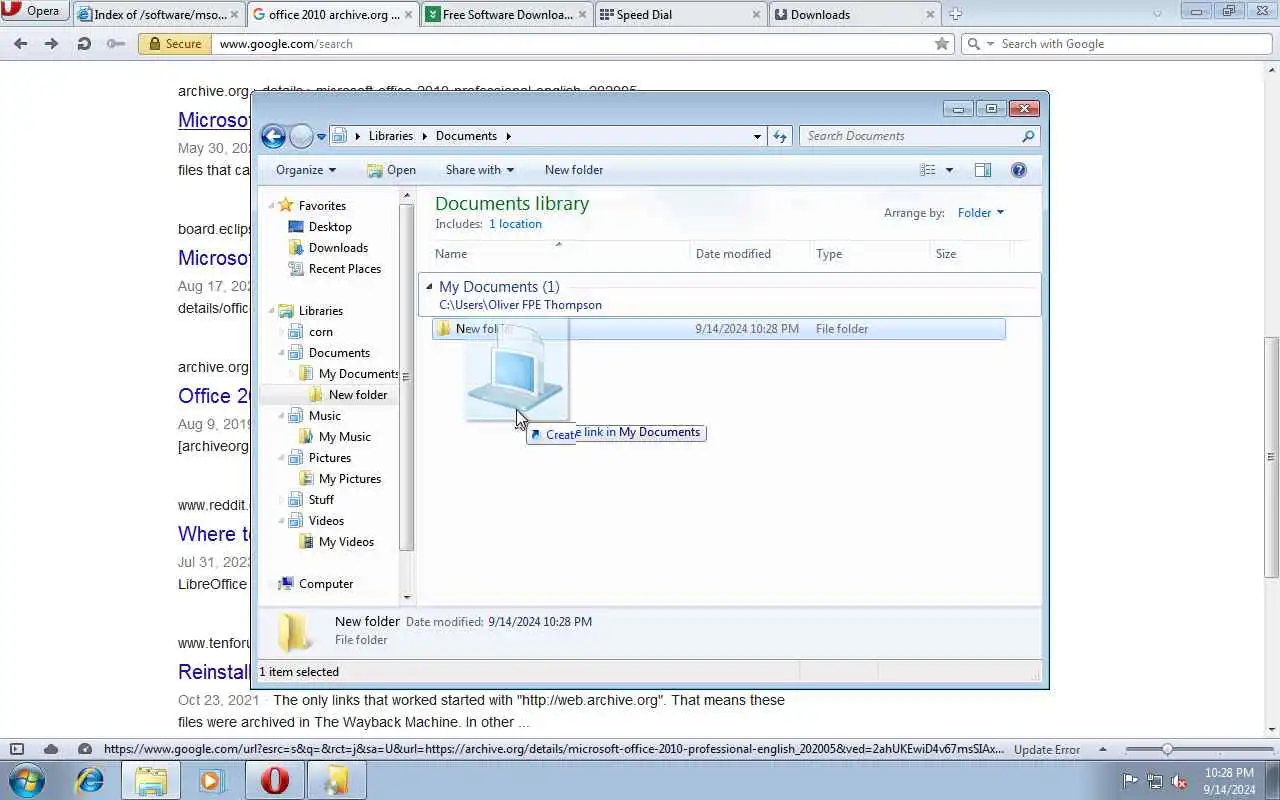Screen dimensions: 1280x800
Task: Switch to Free Software Download tab
Action: coord(506,14)
